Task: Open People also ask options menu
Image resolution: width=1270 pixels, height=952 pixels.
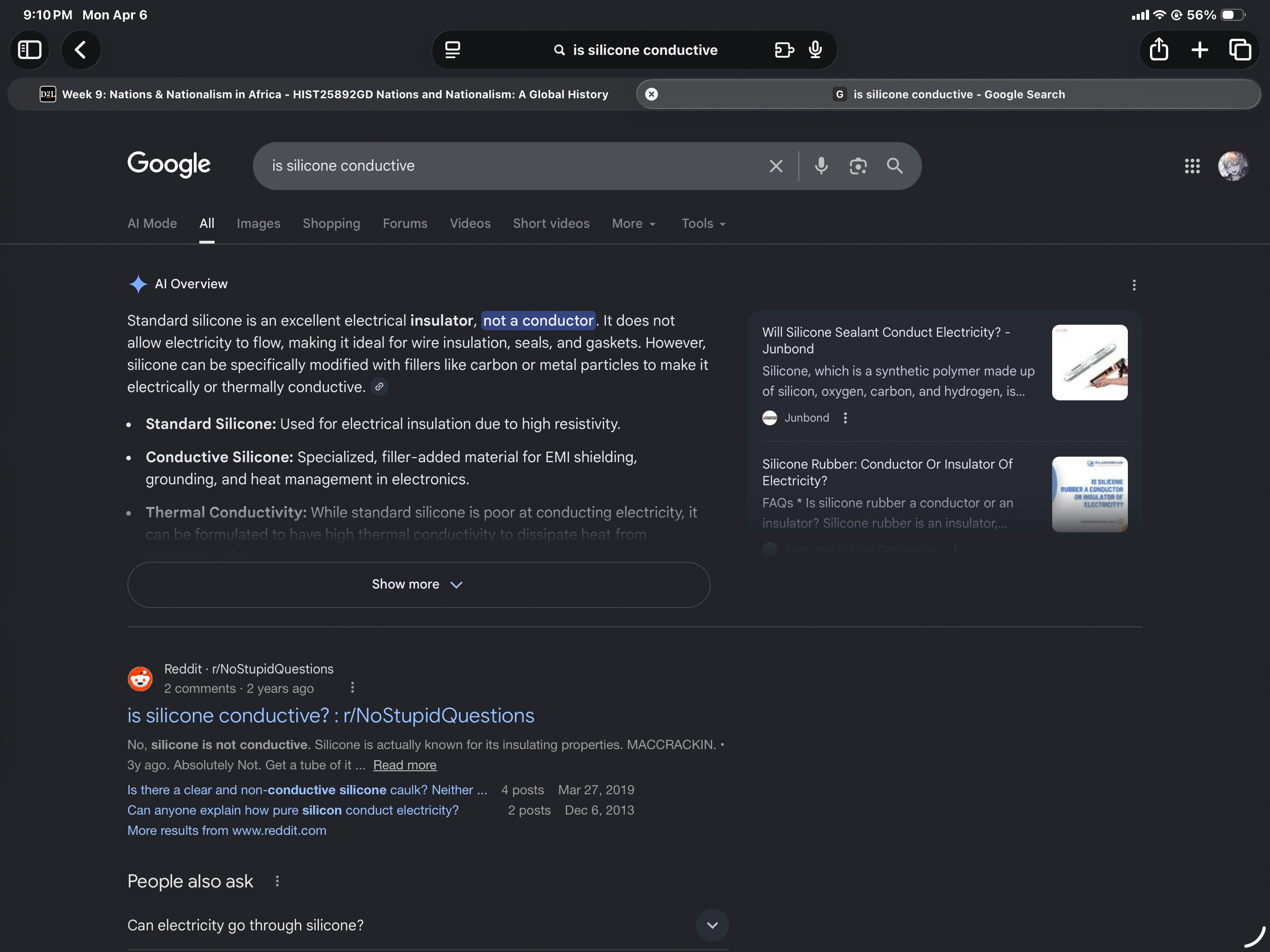Action: pyautogui.click(x=277, y=881)
